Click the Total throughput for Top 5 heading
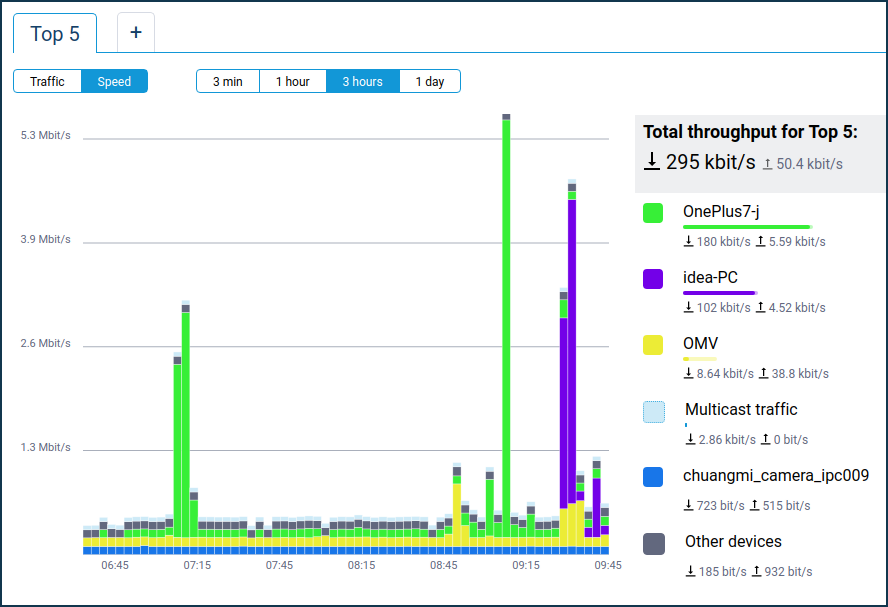The height and width of the screenshot is (607, 888). (750, 132)
